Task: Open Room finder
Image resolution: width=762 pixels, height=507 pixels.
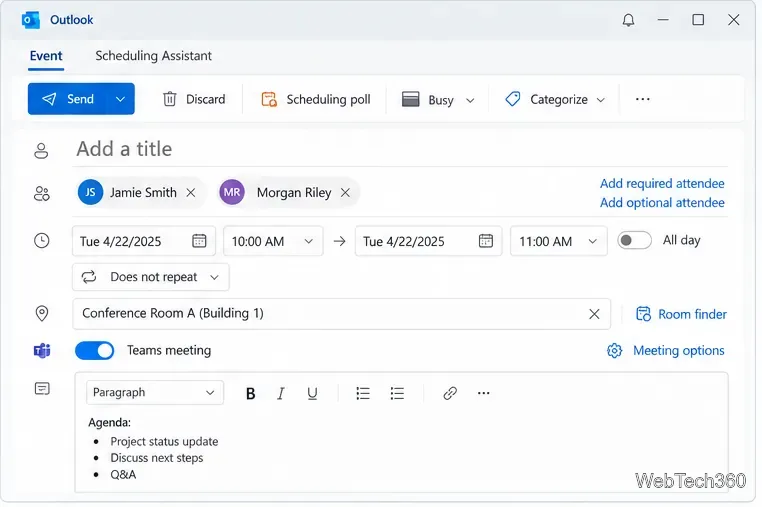Action: coord(681,314)
